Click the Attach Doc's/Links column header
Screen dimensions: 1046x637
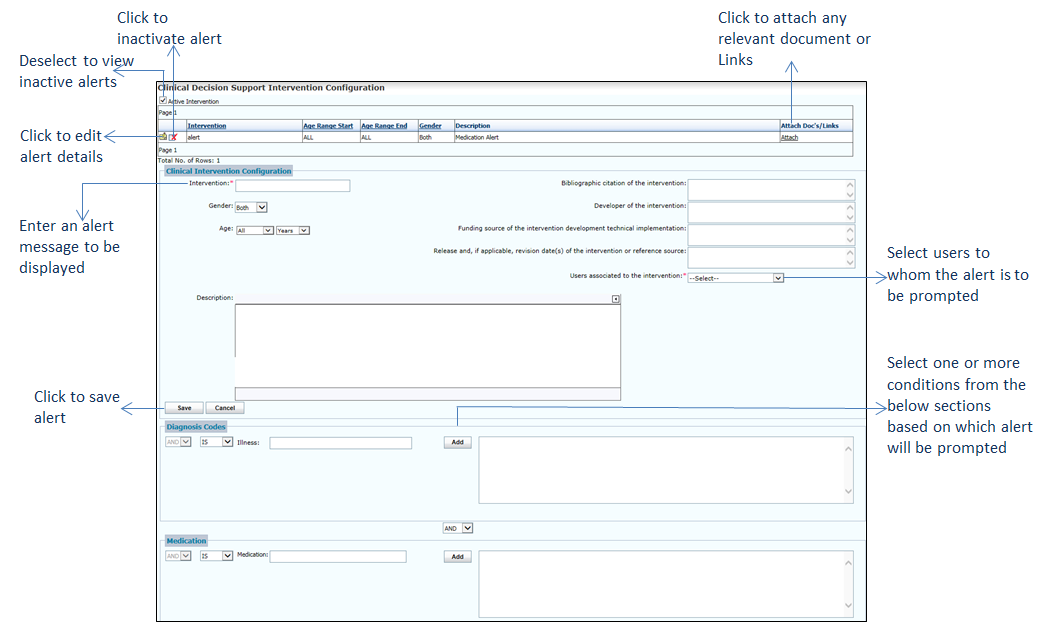point(810,125)
